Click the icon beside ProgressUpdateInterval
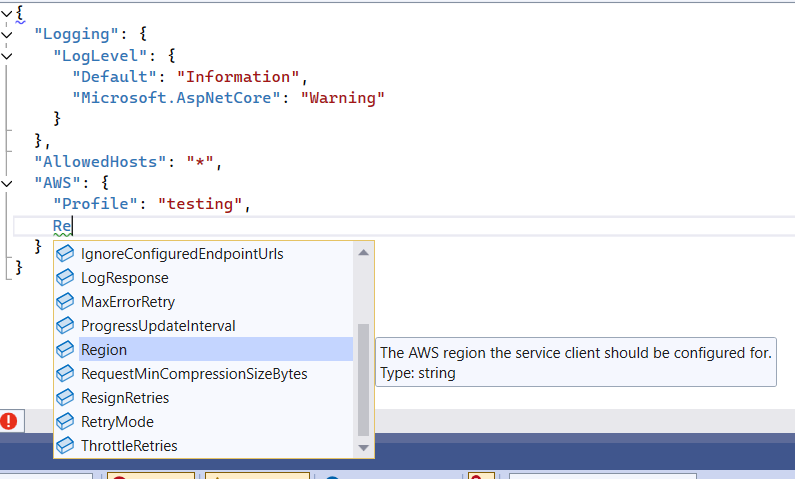Viewport: 795px width, 479px height. 66,326
